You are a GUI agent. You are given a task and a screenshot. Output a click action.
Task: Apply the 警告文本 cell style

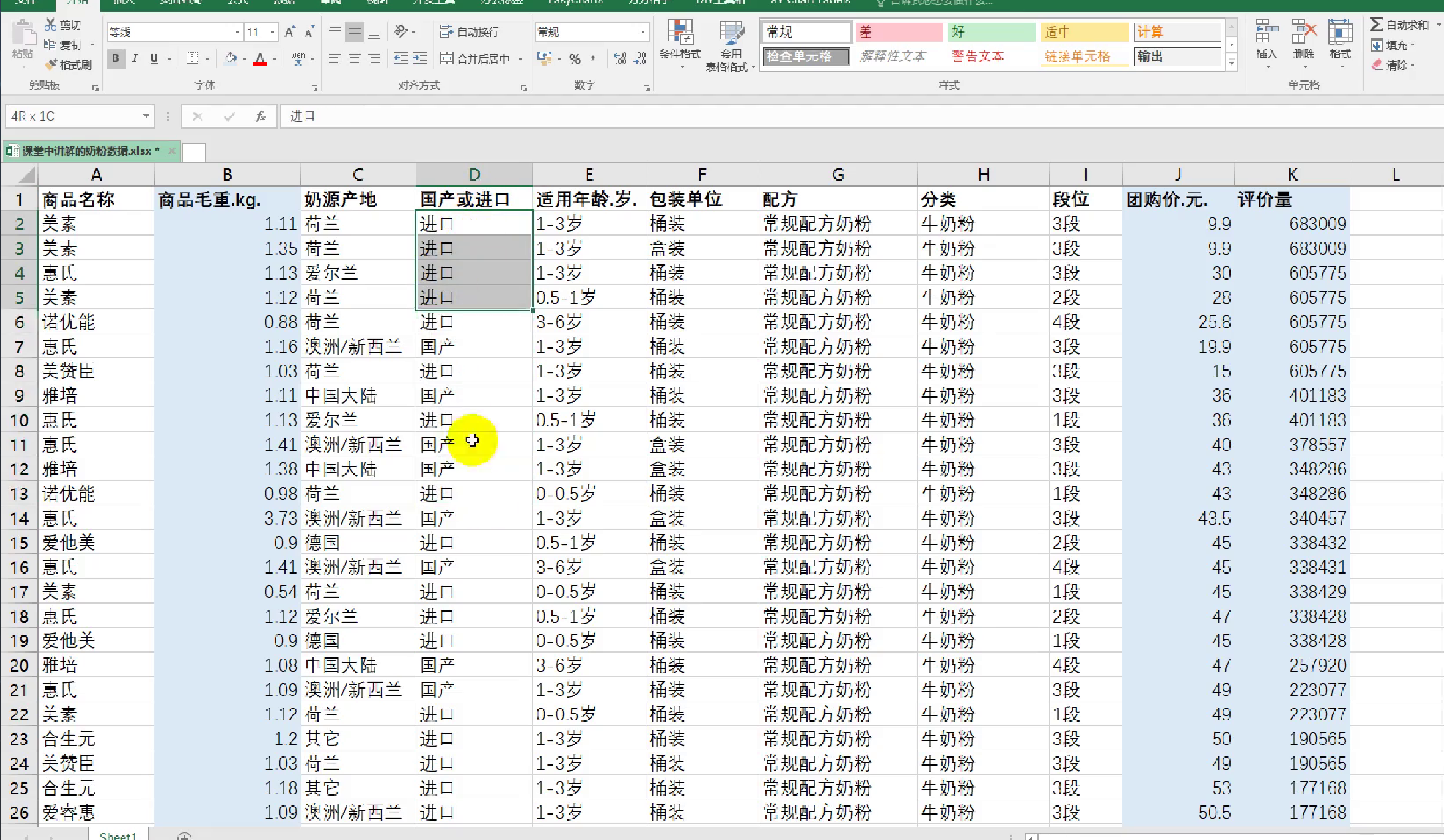coord(991,56)
